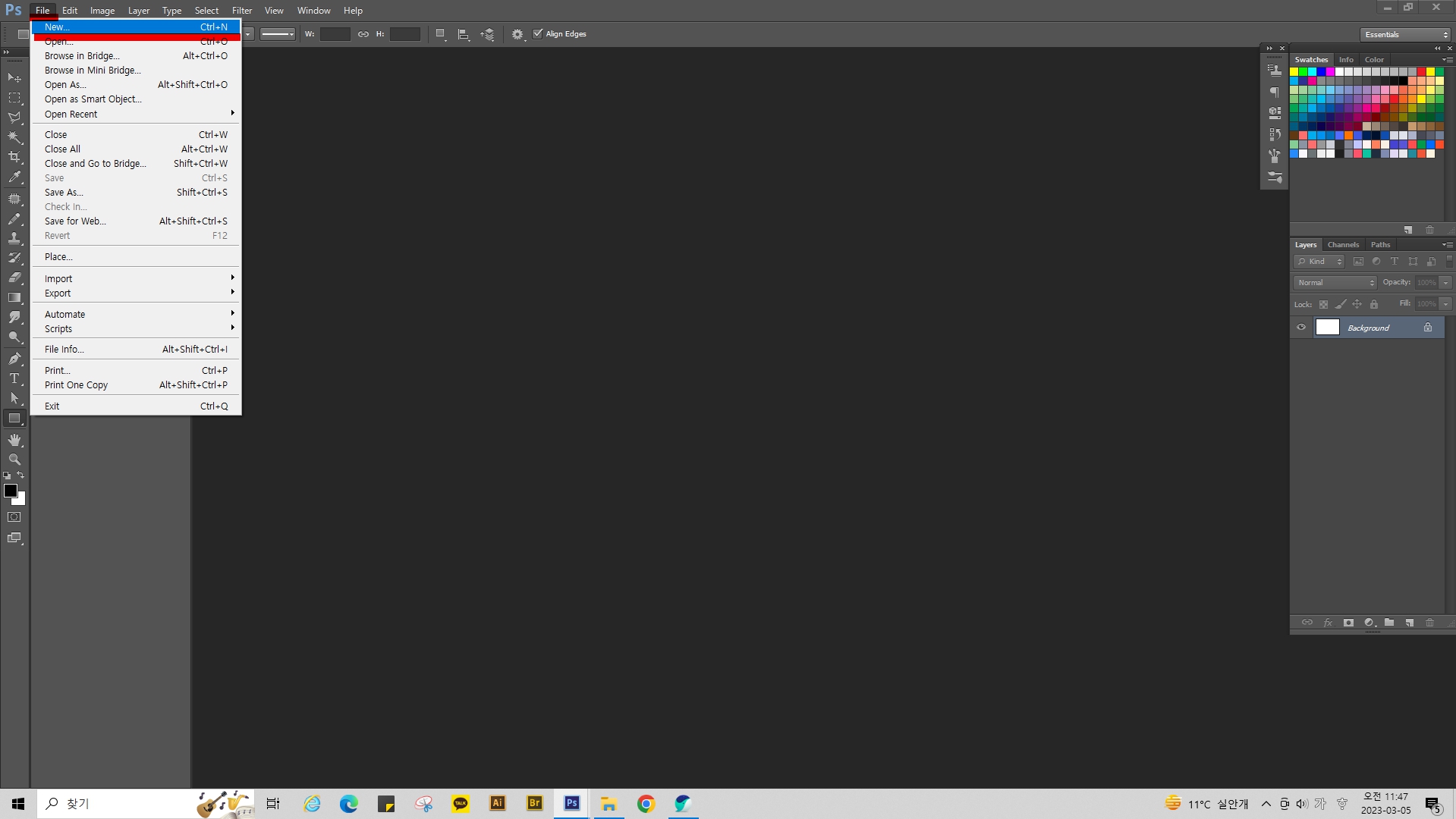Select the Rectangular Marquee tool

coord(14,98)
